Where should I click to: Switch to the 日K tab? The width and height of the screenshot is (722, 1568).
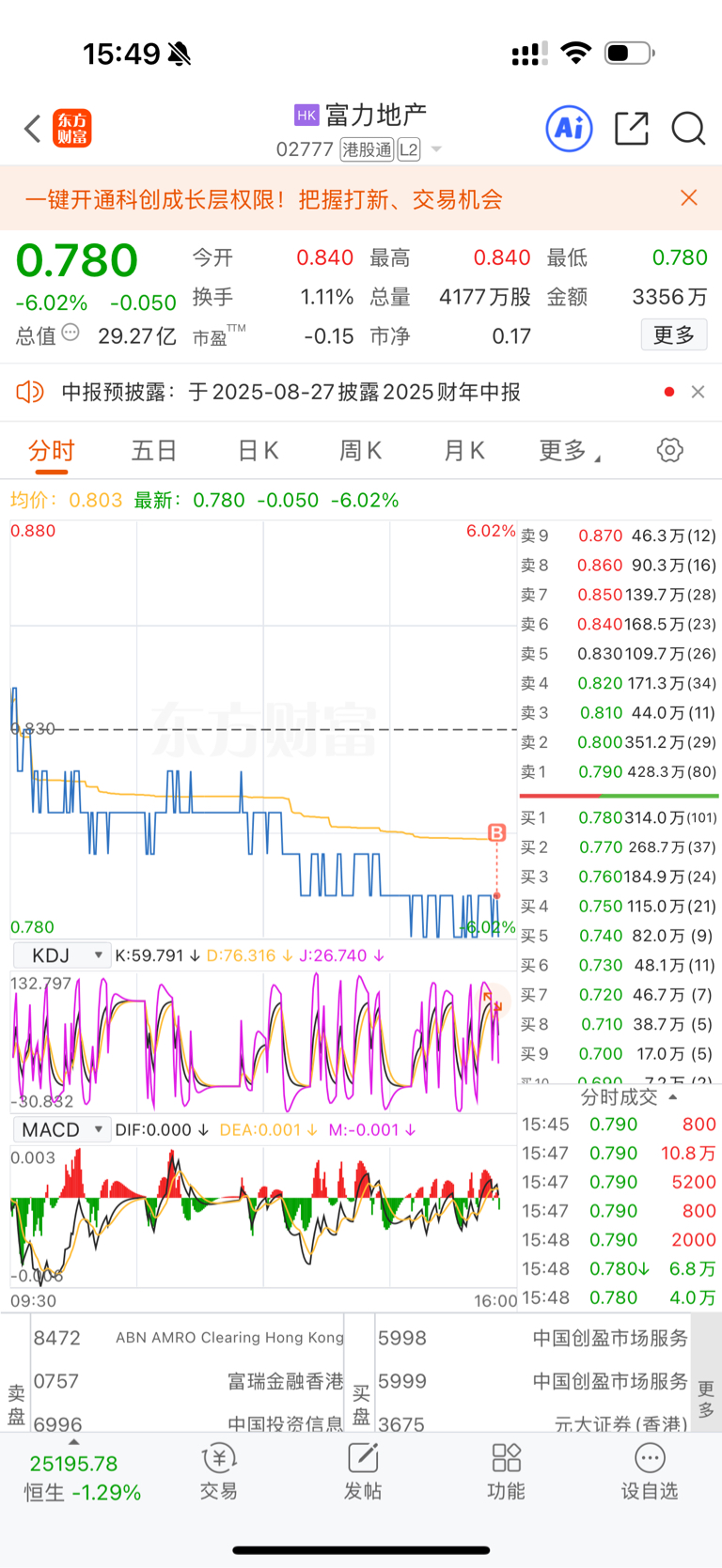click(258, 451)
